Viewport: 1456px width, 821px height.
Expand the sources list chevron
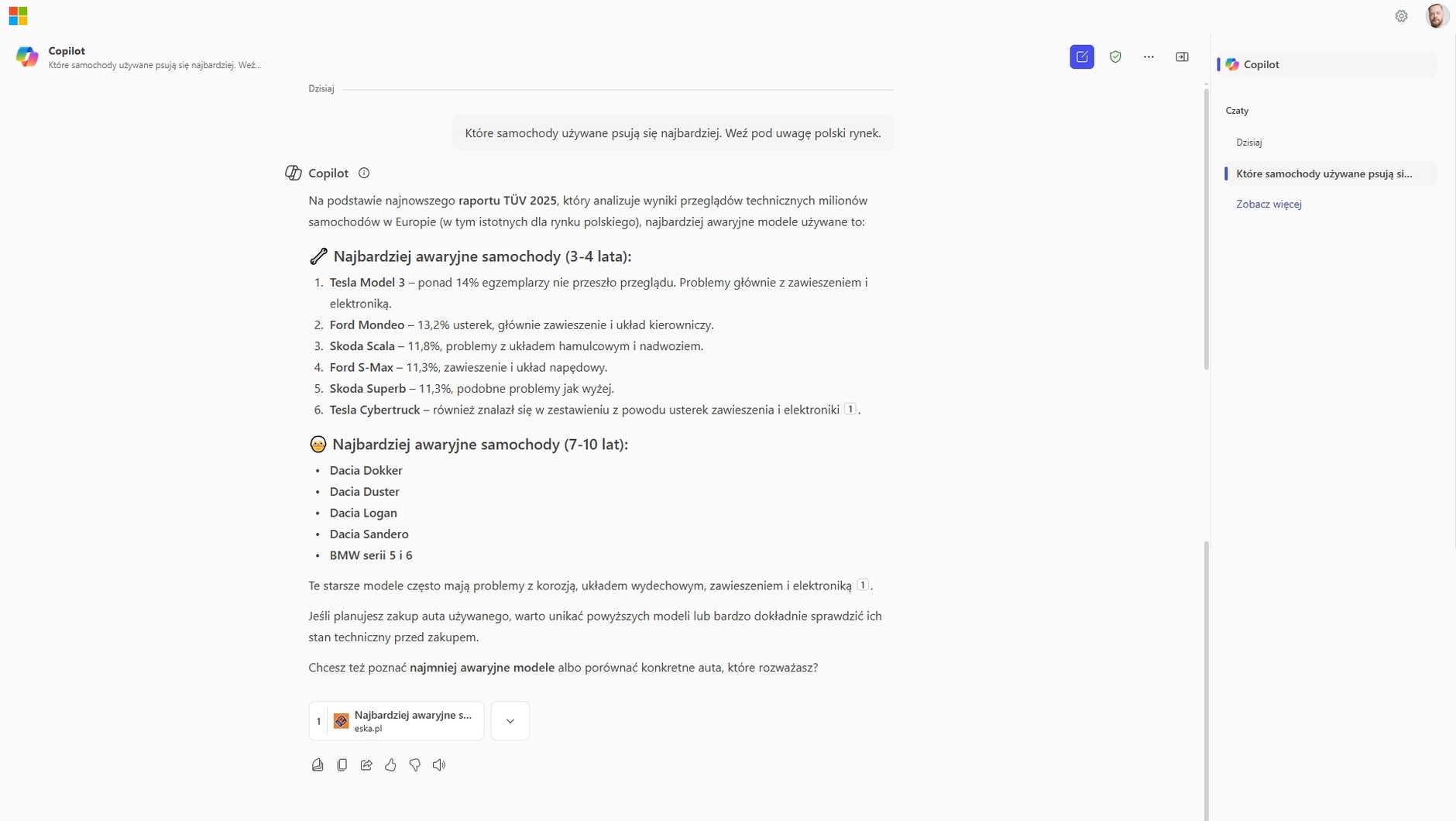coord(510,721)
